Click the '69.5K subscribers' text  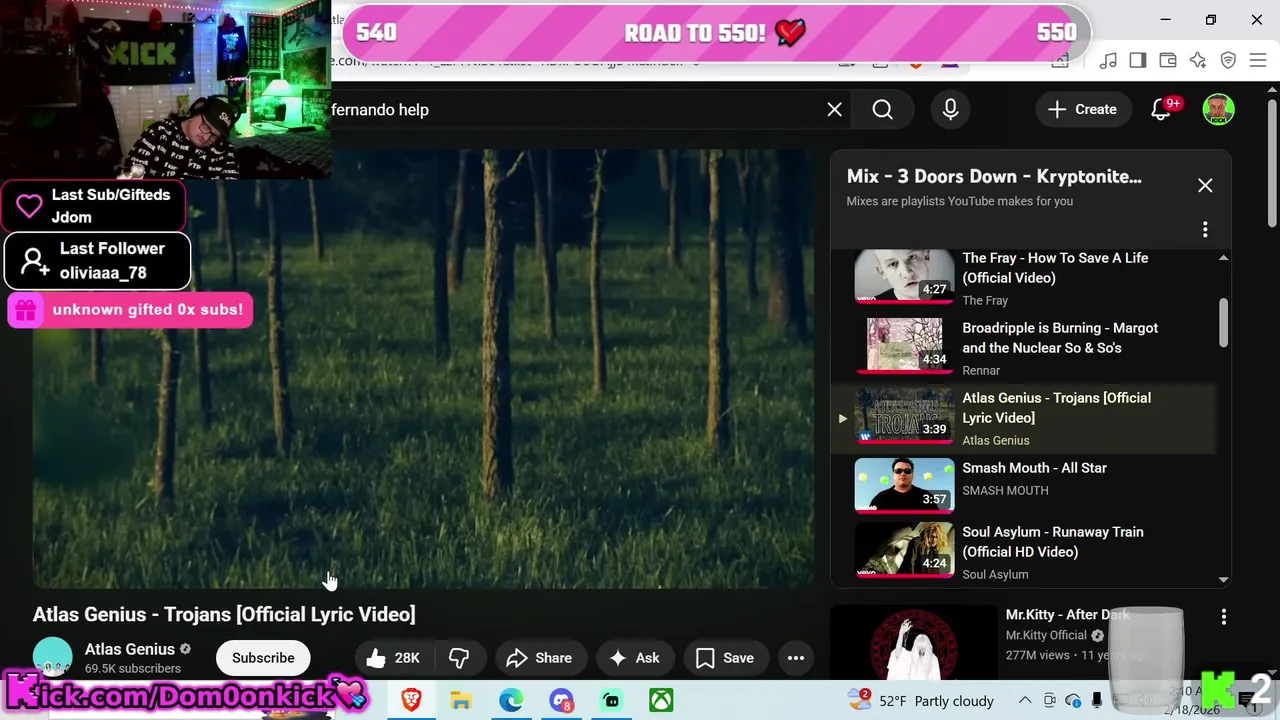133,668
